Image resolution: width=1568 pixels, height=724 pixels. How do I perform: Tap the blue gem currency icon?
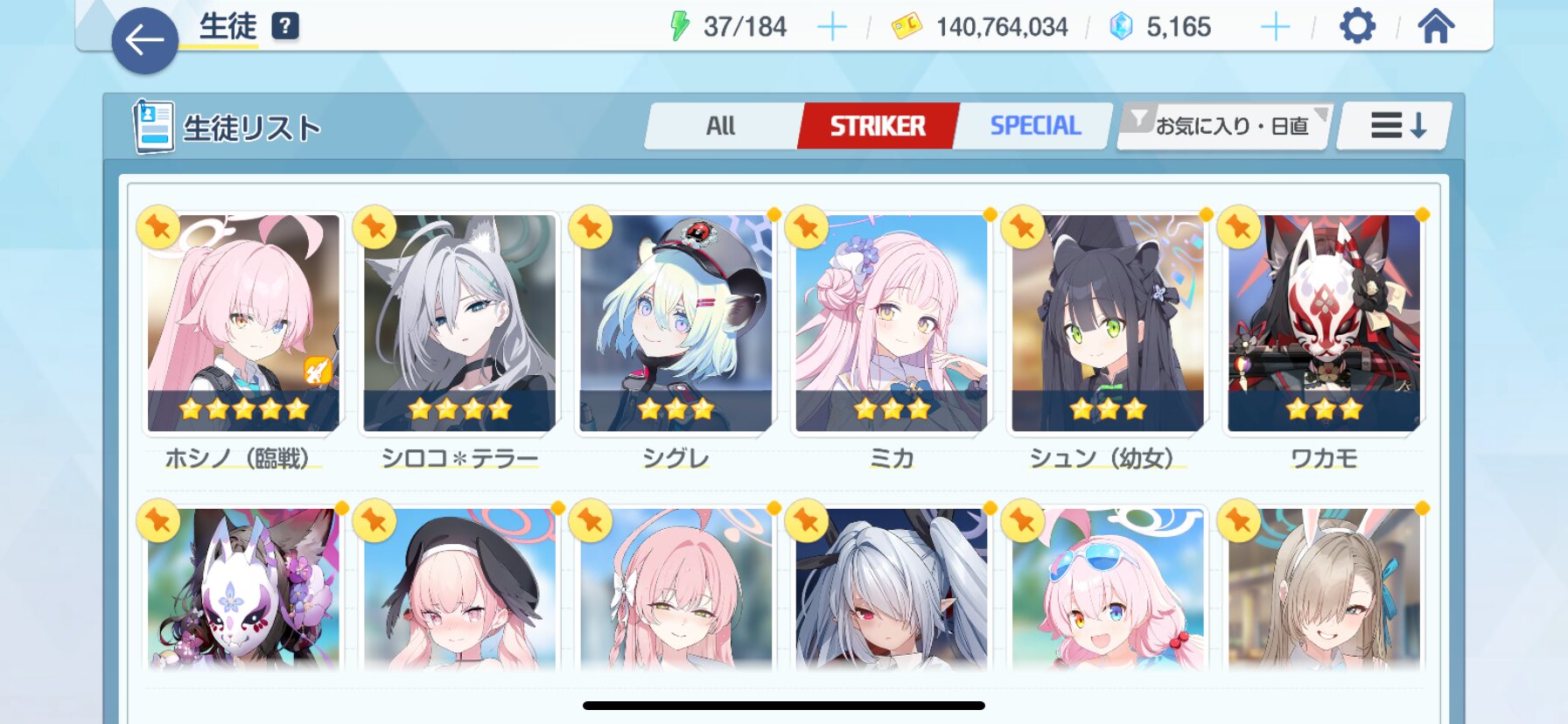click(1121, 27)
